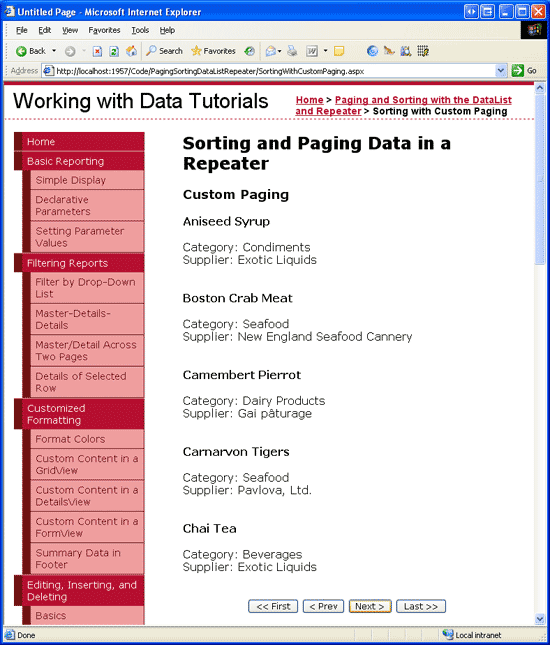Click the Back arrow icon in toolbar
Screen dimensions: 550x645
21,51
